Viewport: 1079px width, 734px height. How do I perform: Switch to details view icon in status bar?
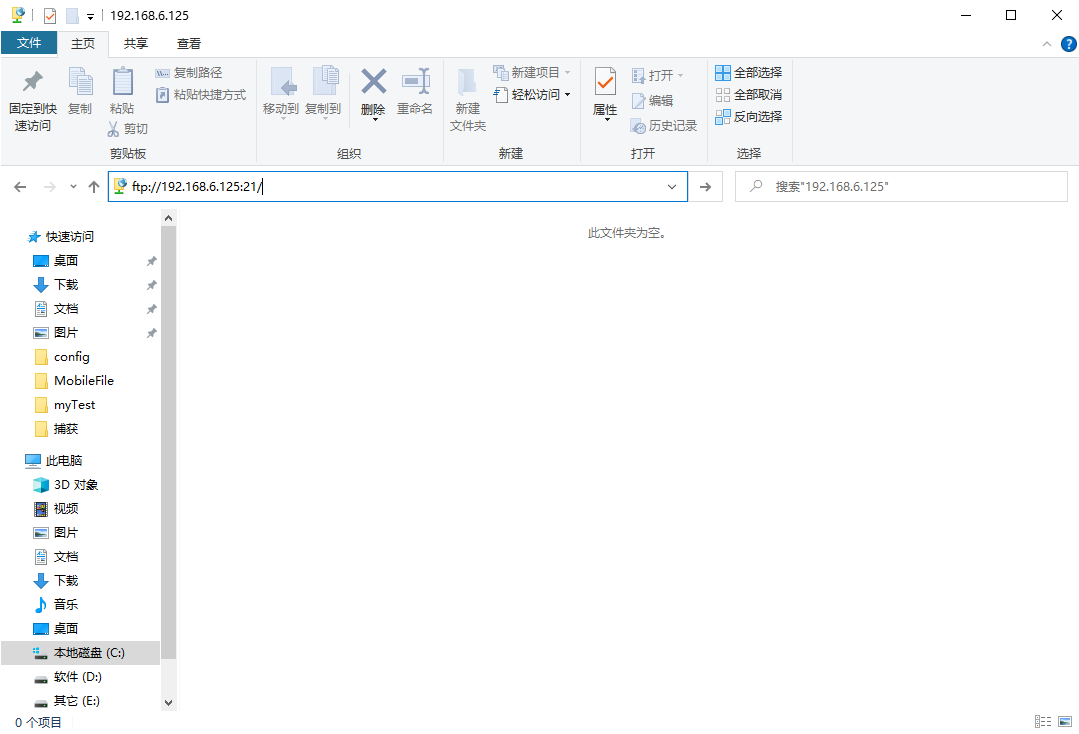[x=1043, y=722]
